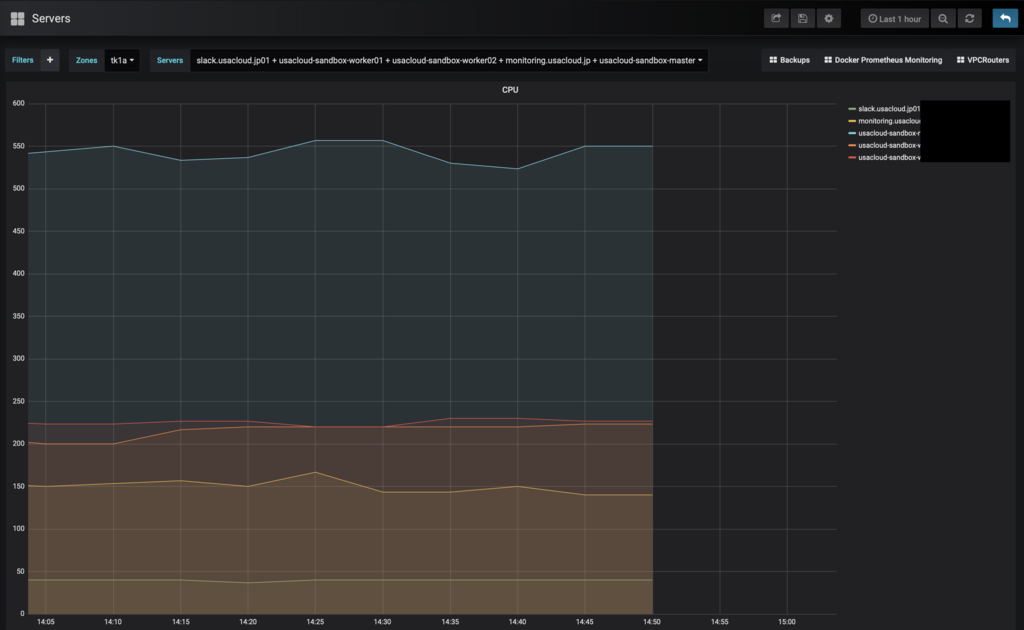Screen dimensions: 1024x630
Task: Refresh the dashboard with the refresh icon
Action: [x=970, y=18]
